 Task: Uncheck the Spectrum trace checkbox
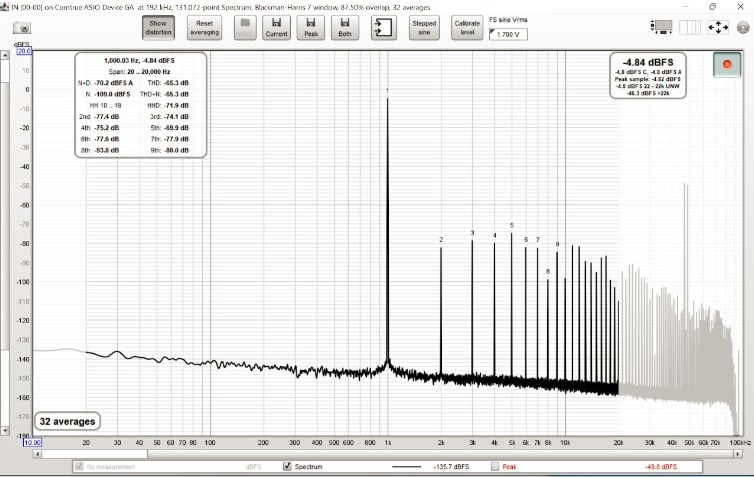coord(288,466)
